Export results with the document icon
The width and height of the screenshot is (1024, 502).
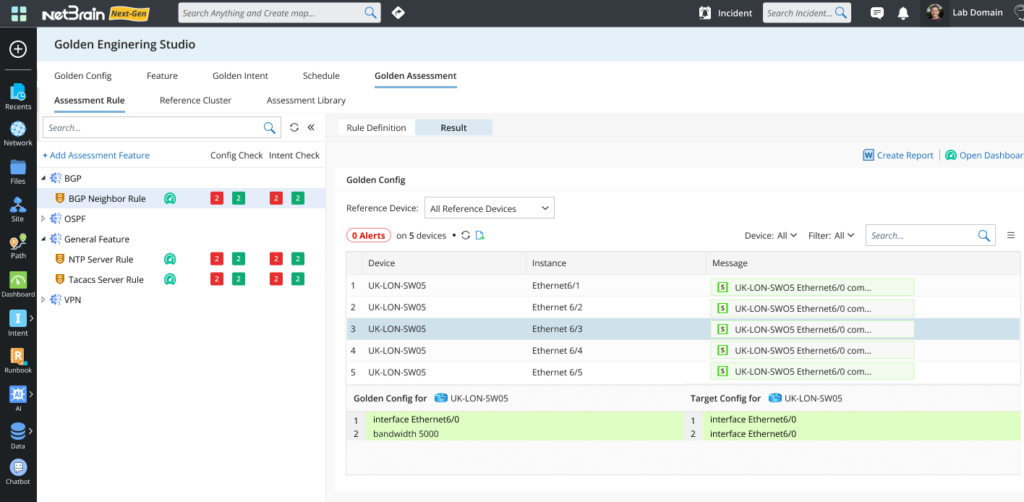click(x=479, y=235)
